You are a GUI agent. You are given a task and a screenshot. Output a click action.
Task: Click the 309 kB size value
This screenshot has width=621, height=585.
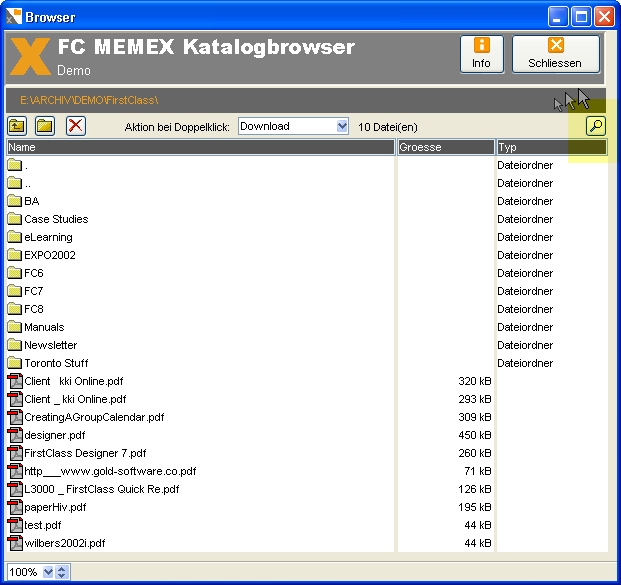pyautogui.click(x=474, y=417)
